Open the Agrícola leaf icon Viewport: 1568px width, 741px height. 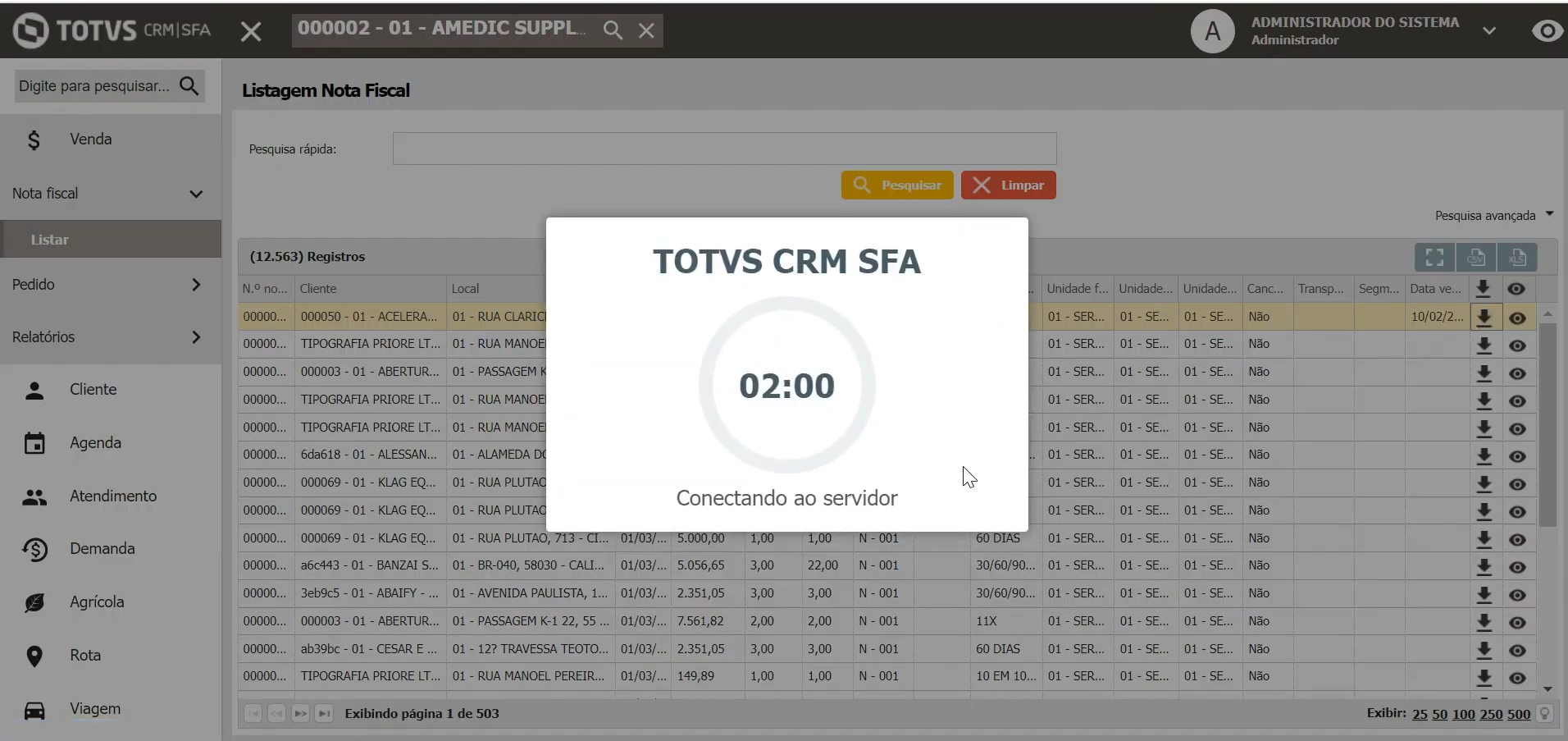coord(34,602)
